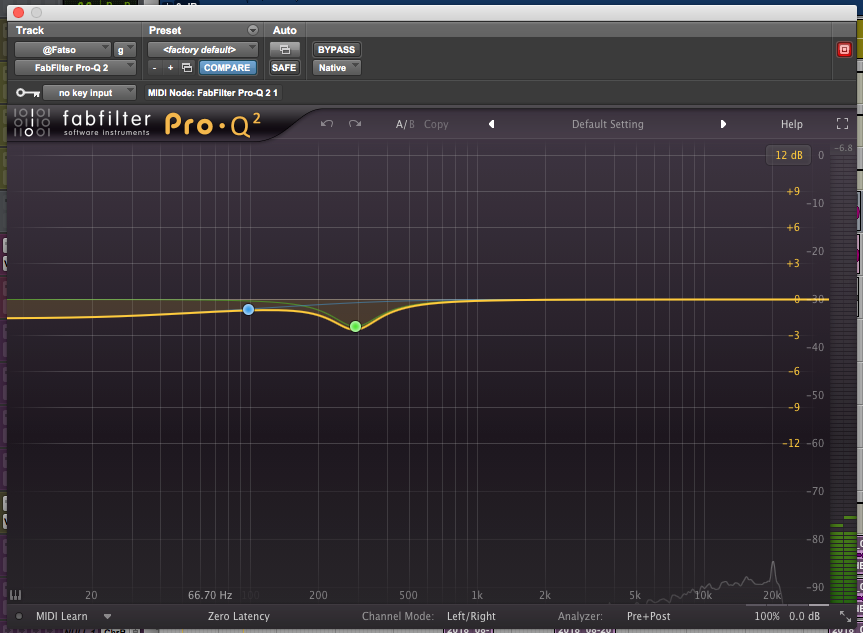The width and height of the screenshot is (863, 633).
Task: Open the Default Setting preset list
Action: (608, 124)
